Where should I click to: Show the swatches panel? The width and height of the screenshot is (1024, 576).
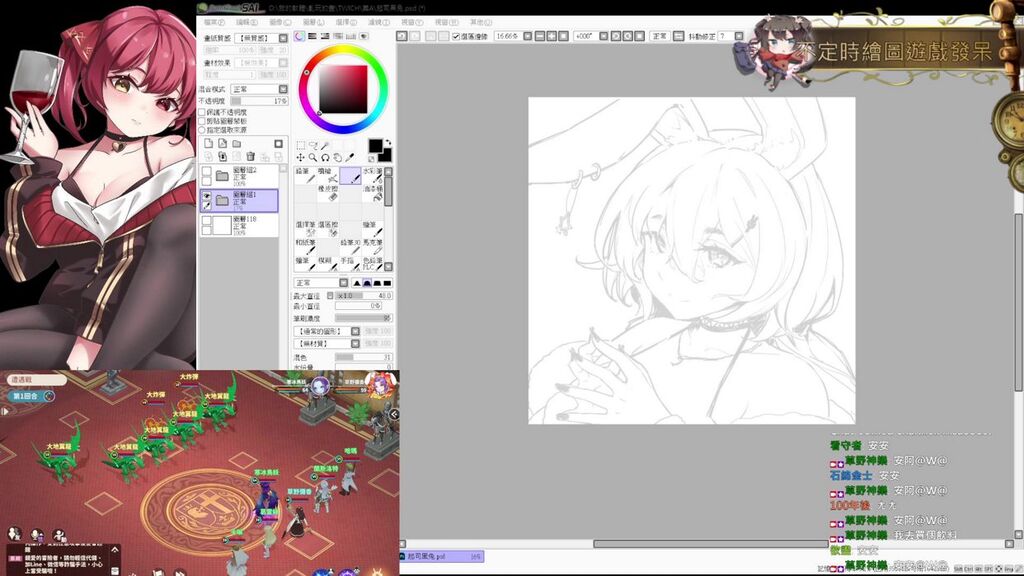351,37
